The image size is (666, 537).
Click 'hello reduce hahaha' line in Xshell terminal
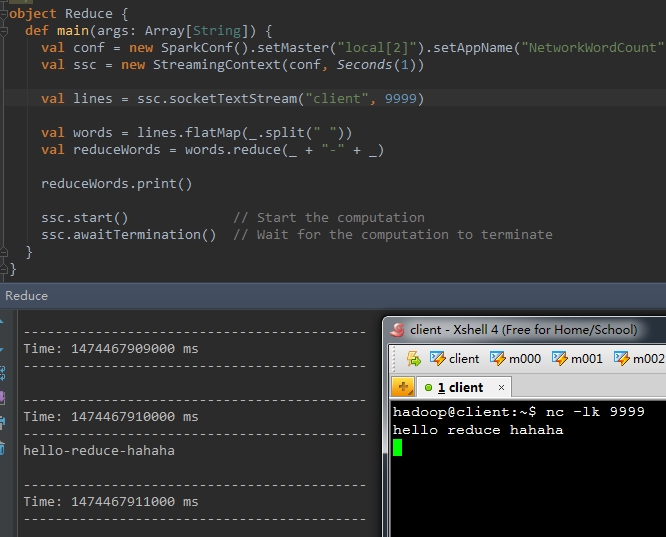click(x=478, y=430)
